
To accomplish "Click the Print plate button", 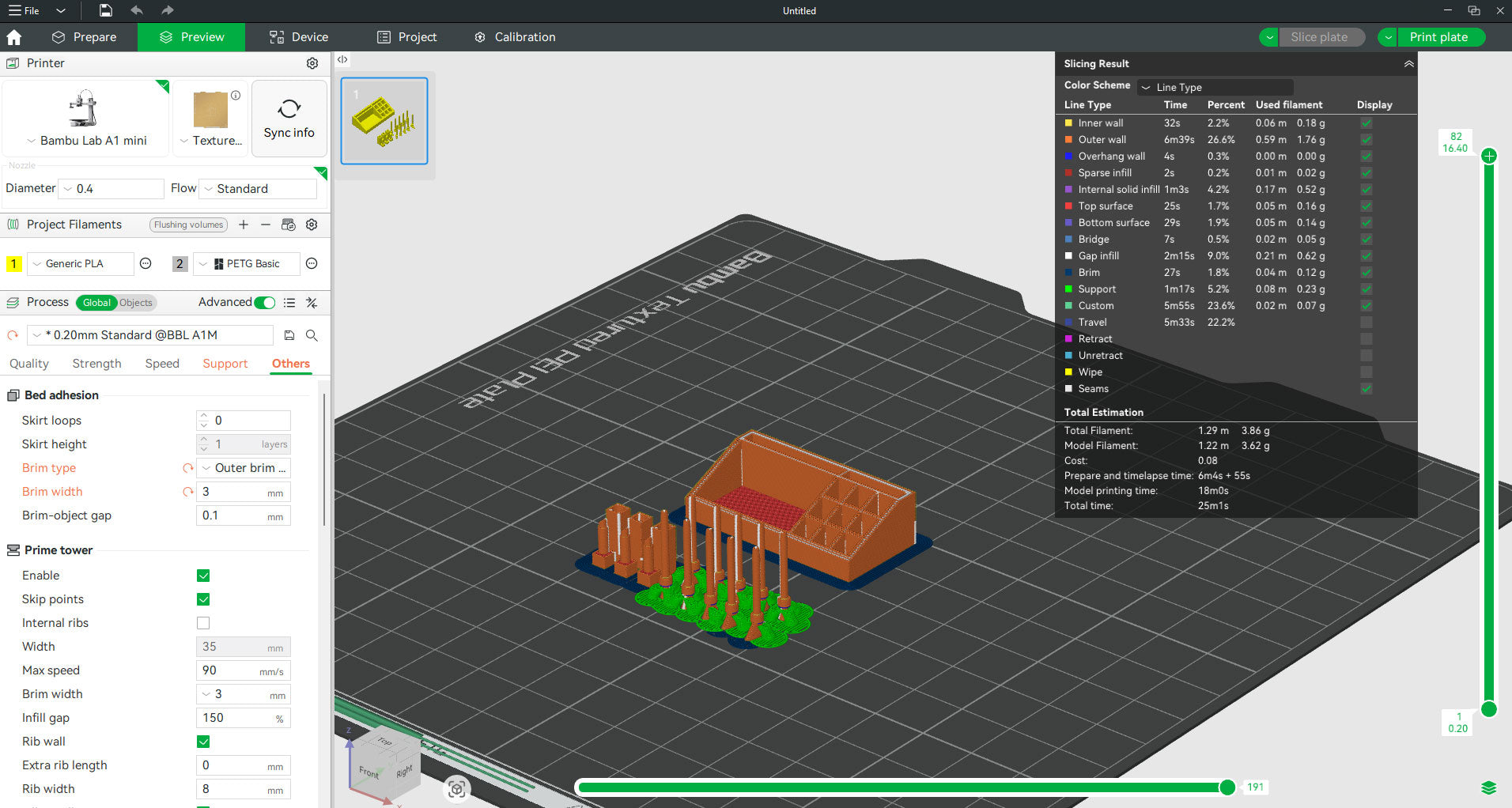I will [x=1438, y=37].
